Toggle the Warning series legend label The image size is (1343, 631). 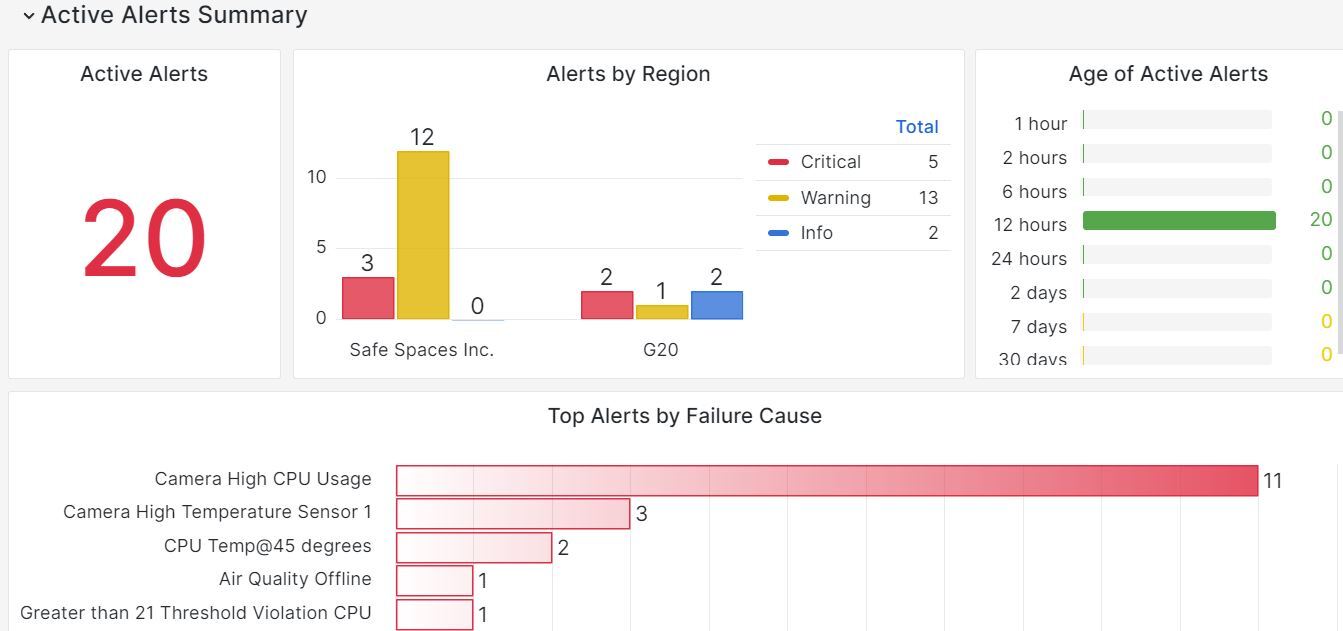point(835,198)
